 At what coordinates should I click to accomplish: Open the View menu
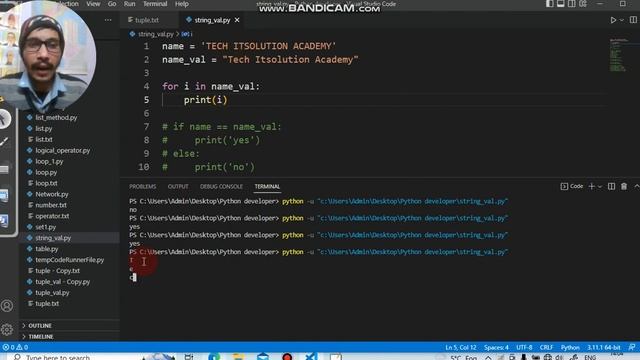pyautogui.click(x=93, y=4)
